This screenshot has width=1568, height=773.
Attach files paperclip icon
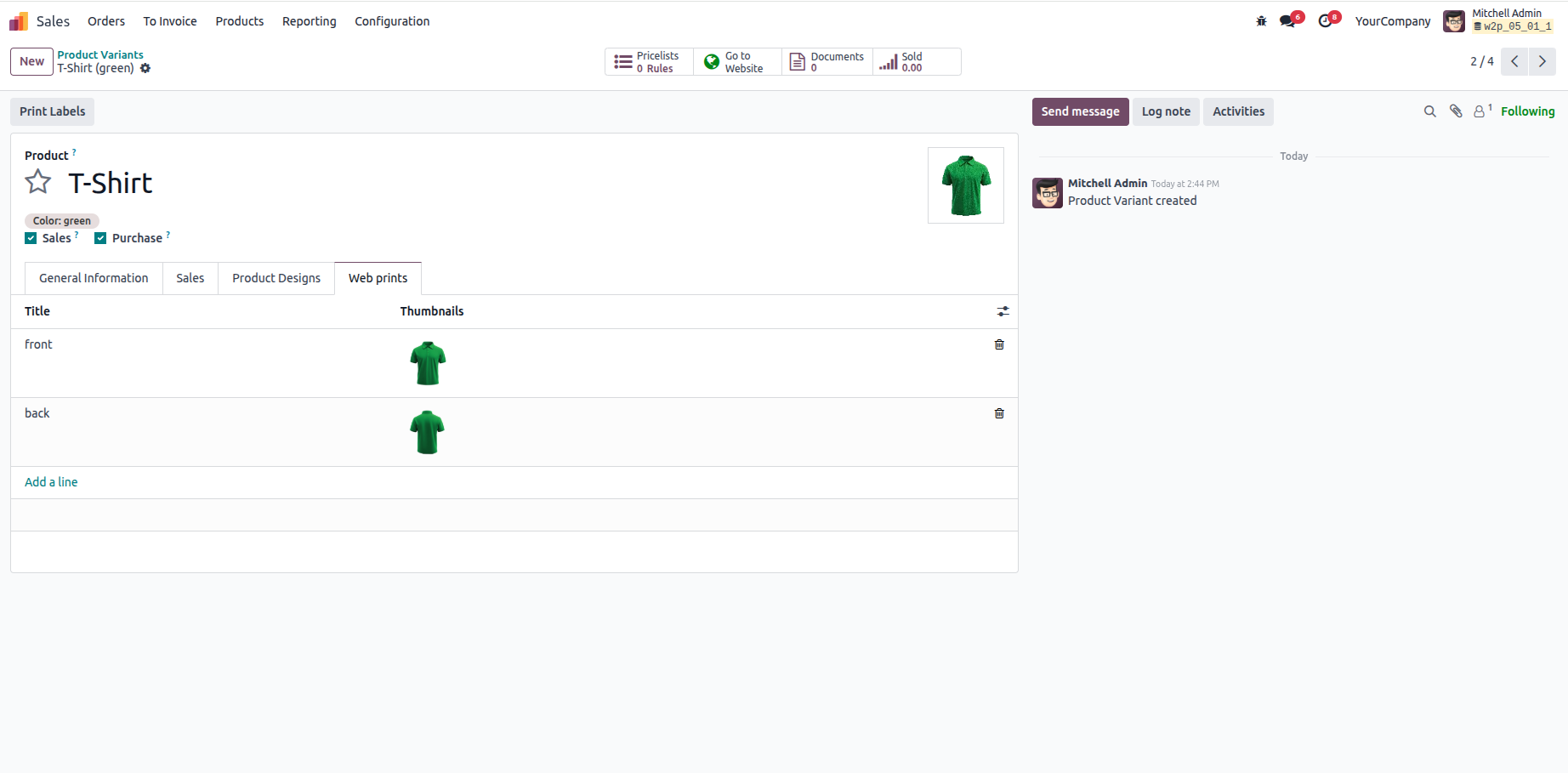click(x=1456, y=111)
